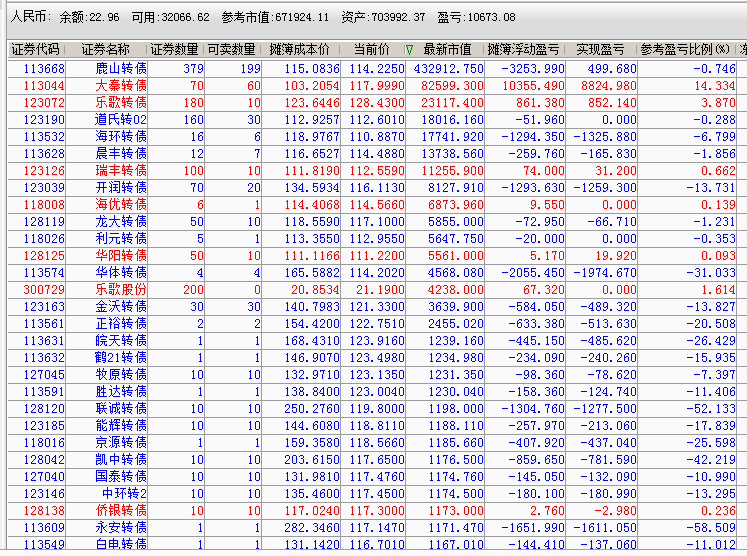
Task: Select code 113532 cell
Action: click(x=44, y=137)
